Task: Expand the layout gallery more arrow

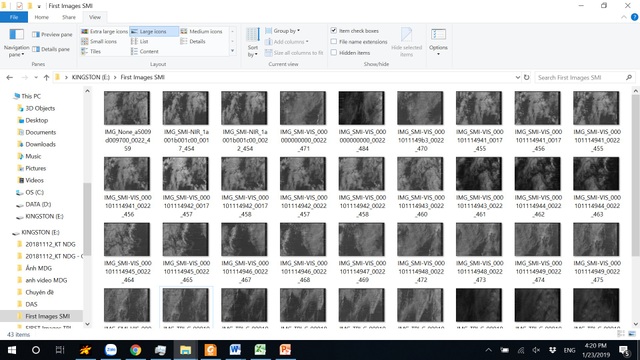Action: pos(233,51)
